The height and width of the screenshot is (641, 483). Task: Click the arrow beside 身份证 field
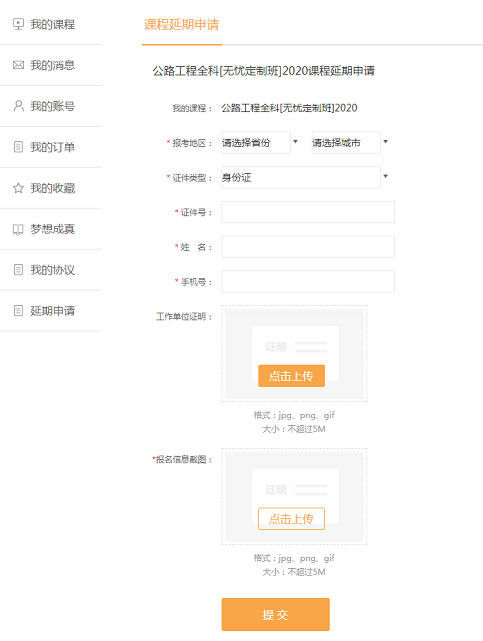[385, 176]
